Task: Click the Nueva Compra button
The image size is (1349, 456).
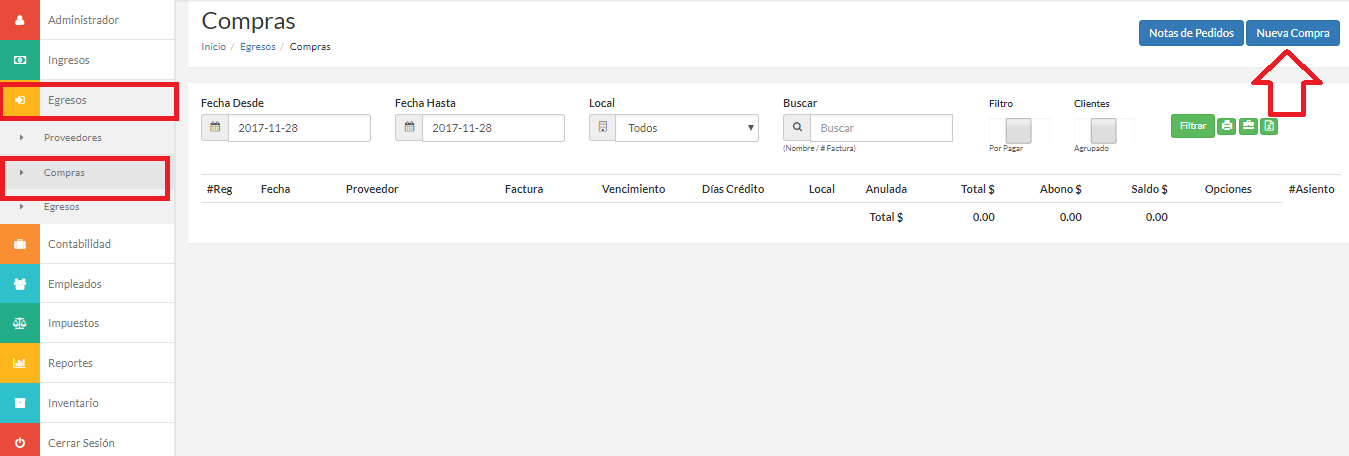Action: (x=1293, y=33)
